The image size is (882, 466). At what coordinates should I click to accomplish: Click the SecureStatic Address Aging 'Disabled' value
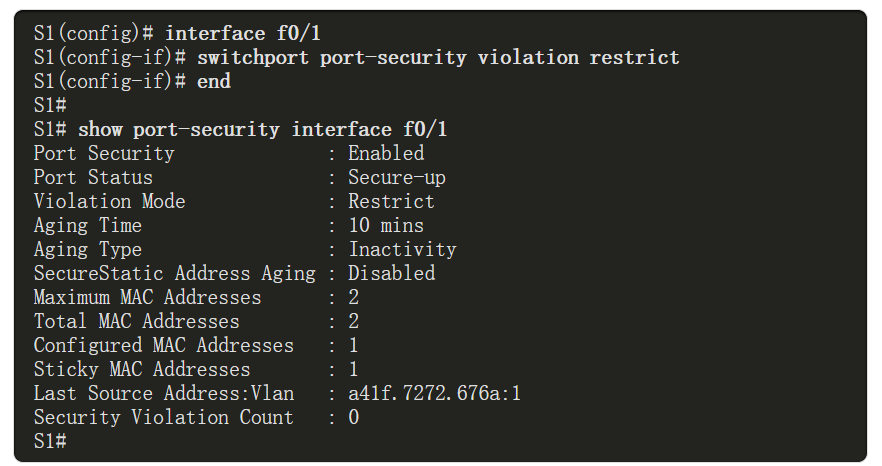pyautogui.click(x=391, y=273)
